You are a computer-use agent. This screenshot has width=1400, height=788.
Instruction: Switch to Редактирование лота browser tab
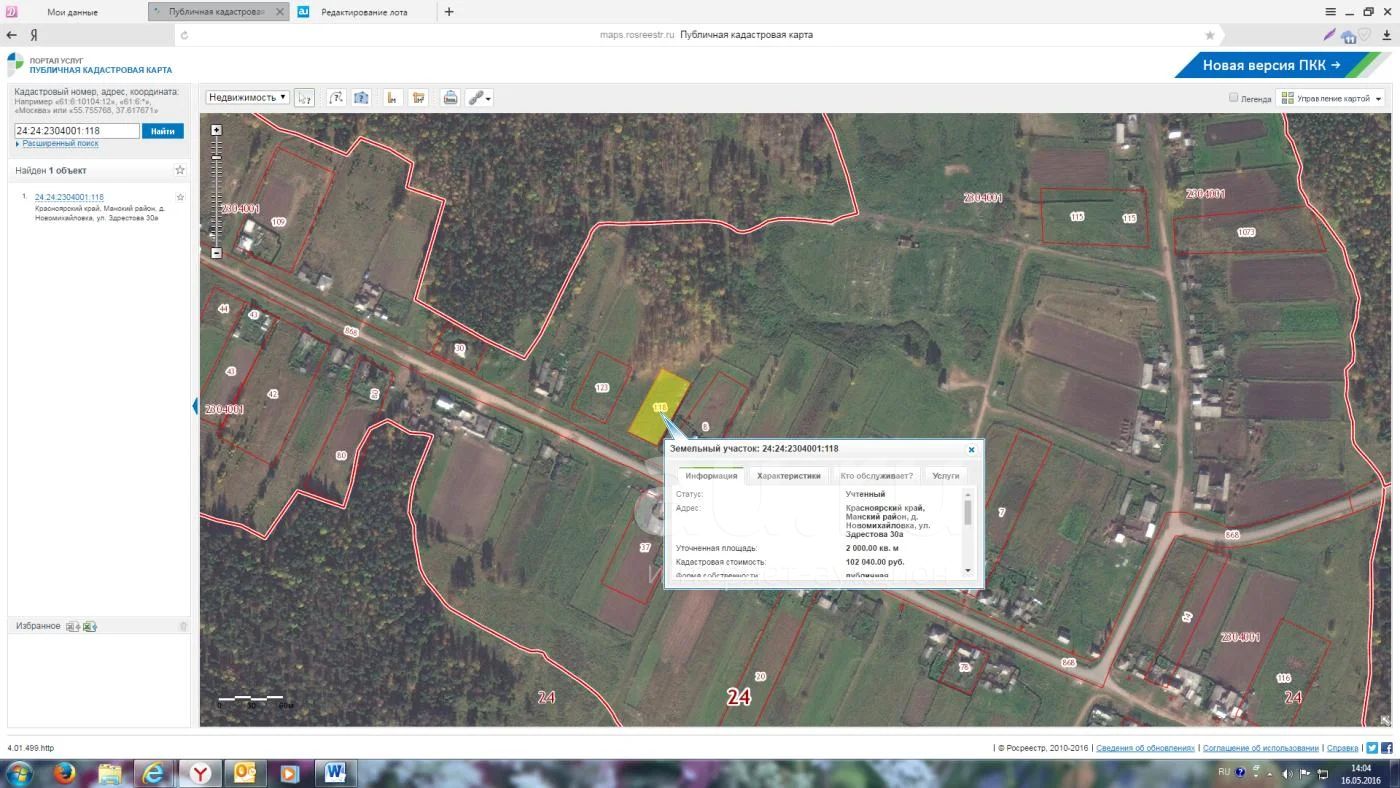pyautogui.click(x=363, y=12)
